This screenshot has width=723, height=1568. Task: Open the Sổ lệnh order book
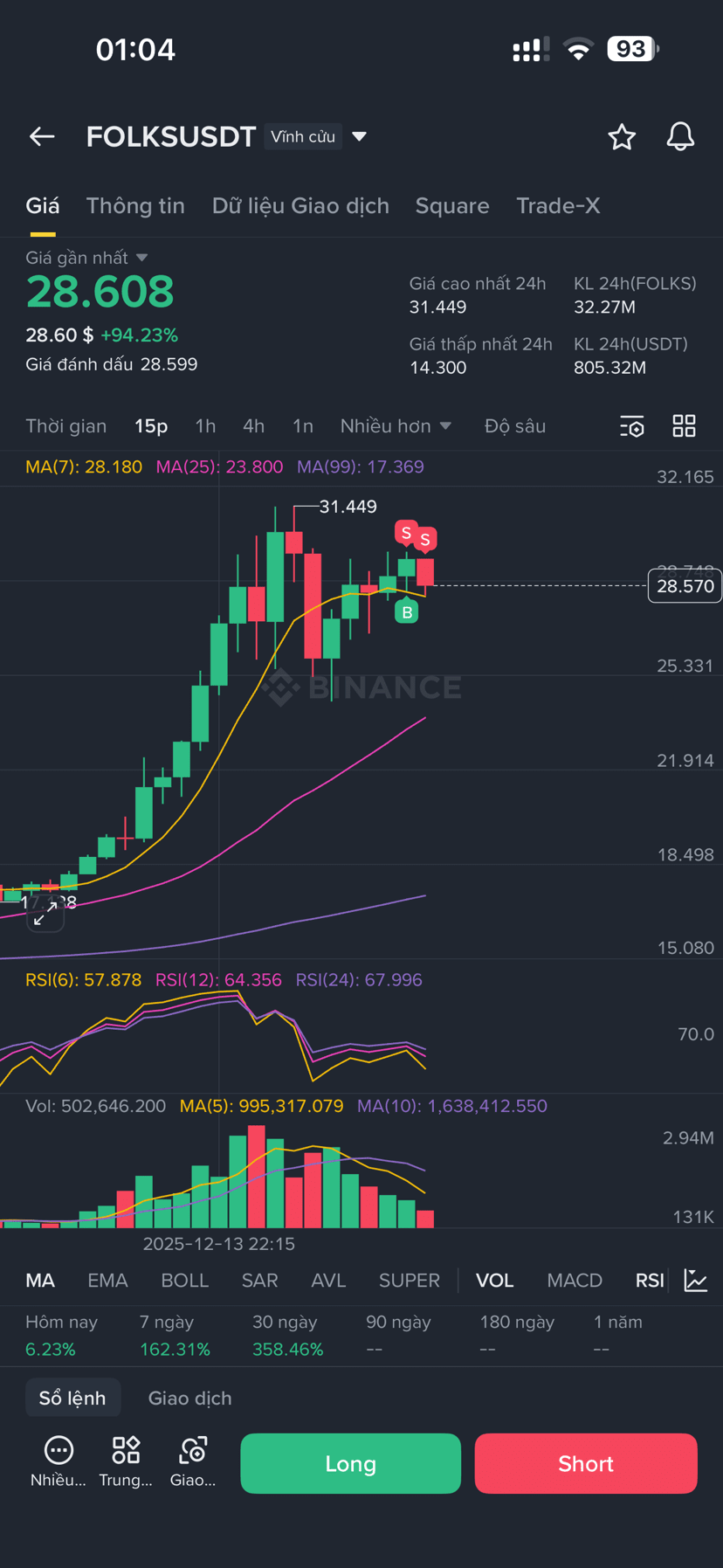coord(72,1398)
